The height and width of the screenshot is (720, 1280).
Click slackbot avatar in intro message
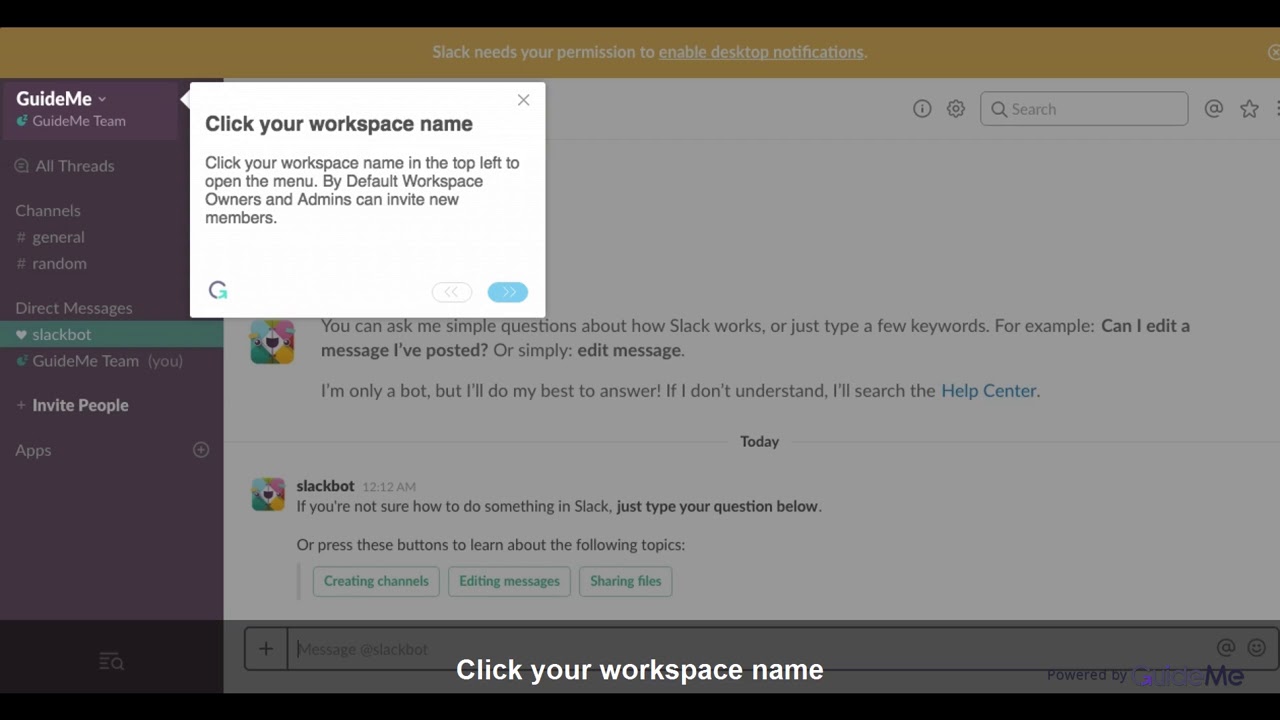[x=272, y=341]
